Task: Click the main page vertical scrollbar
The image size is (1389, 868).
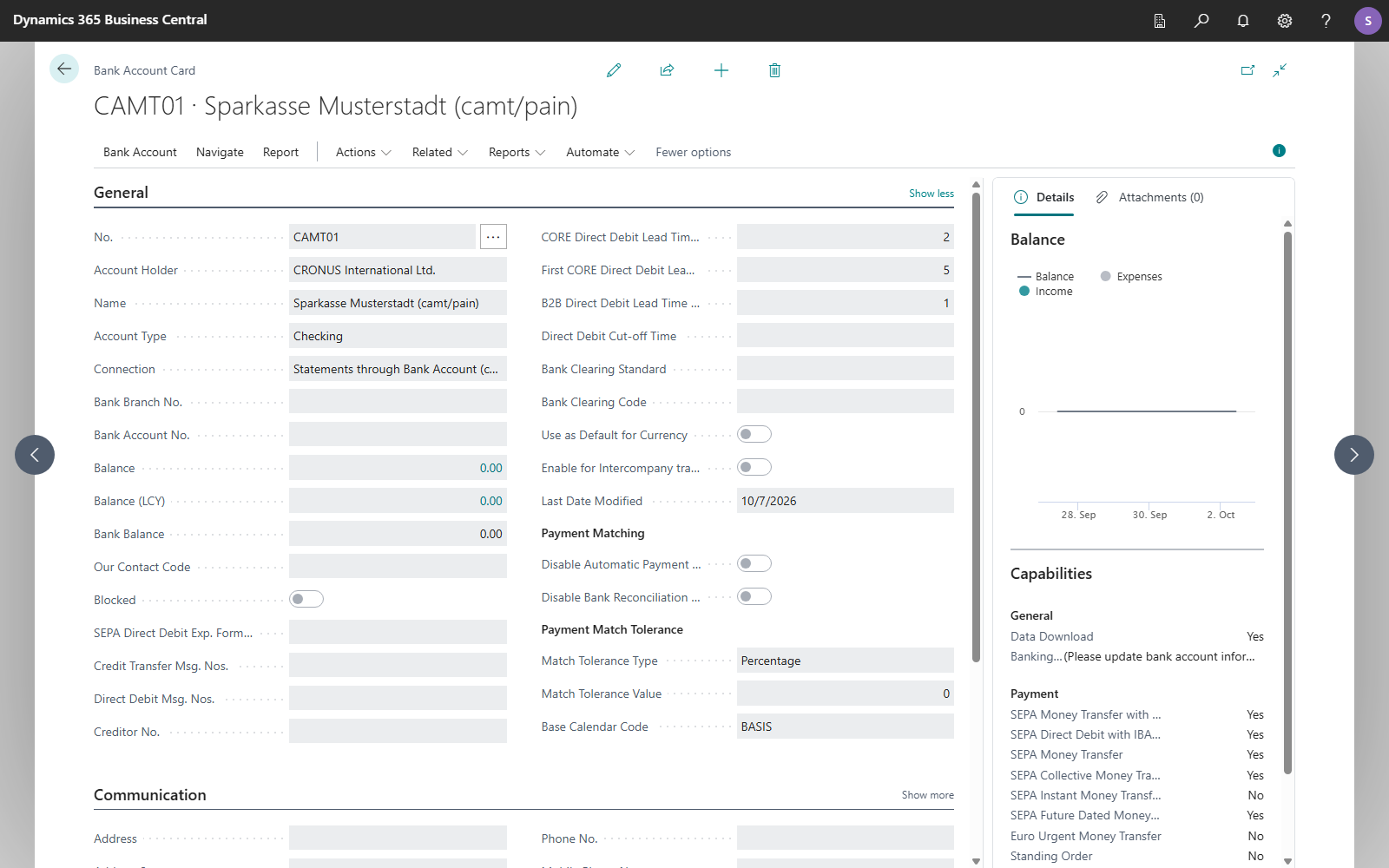Action: [976, 427]
